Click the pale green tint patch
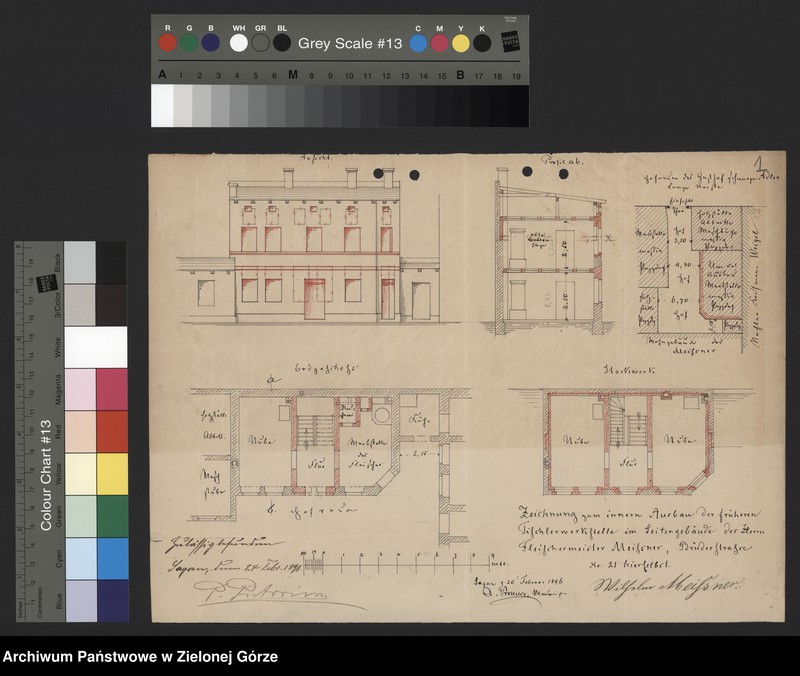800x676 pixels. point(81,516)
